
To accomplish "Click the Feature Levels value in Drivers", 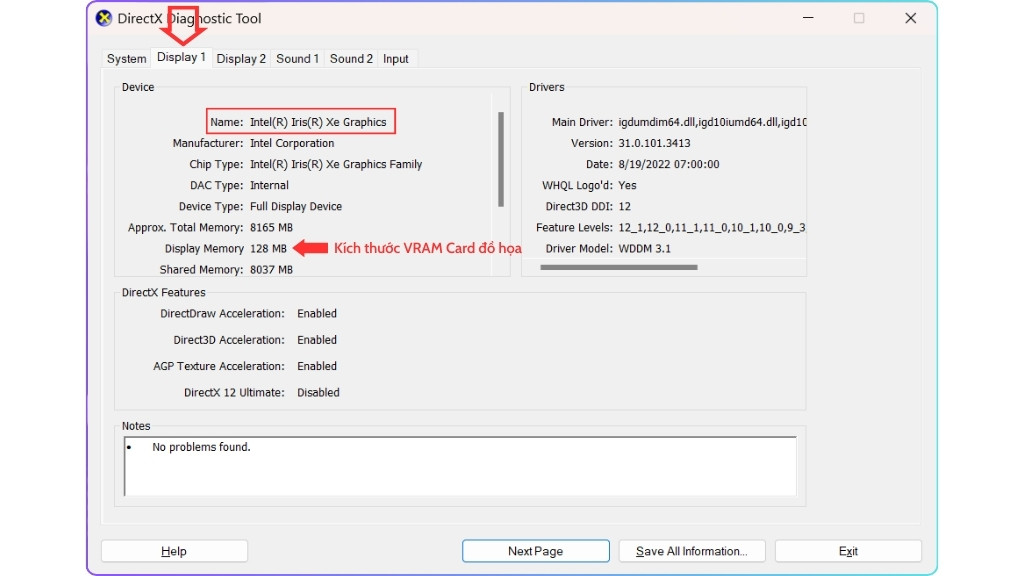I will [x=715, y=227].
